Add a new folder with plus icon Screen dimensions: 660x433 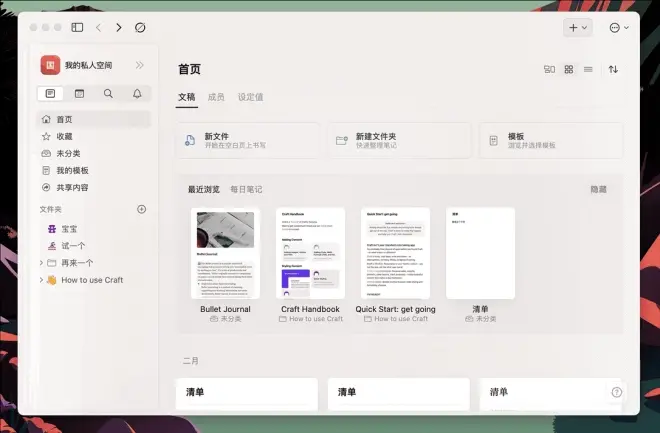click(141, 209)
